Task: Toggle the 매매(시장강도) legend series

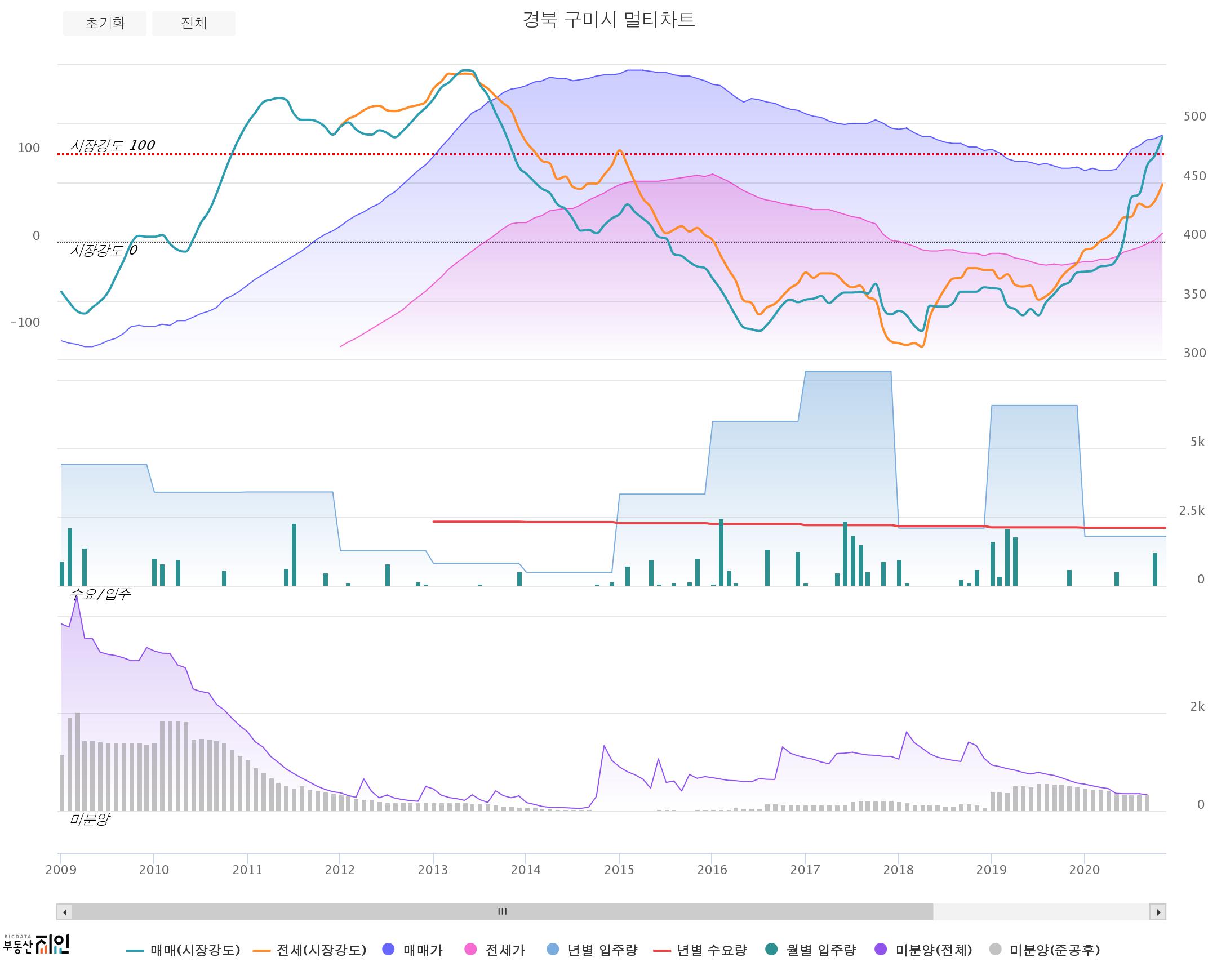Action: click(x=184, y=950)
